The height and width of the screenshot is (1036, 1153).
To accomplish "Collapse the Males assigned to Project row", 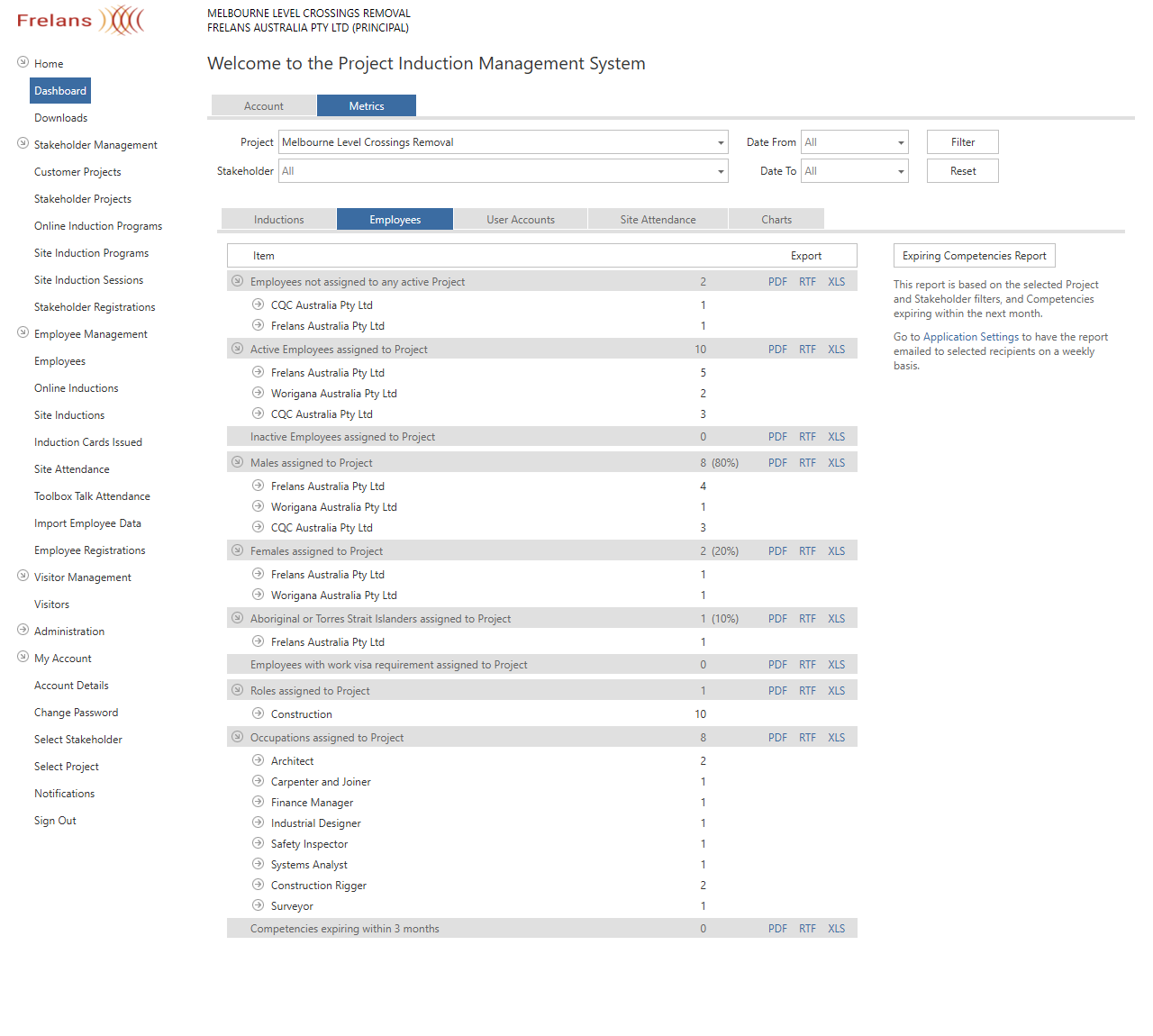I will tap(238, 462).
